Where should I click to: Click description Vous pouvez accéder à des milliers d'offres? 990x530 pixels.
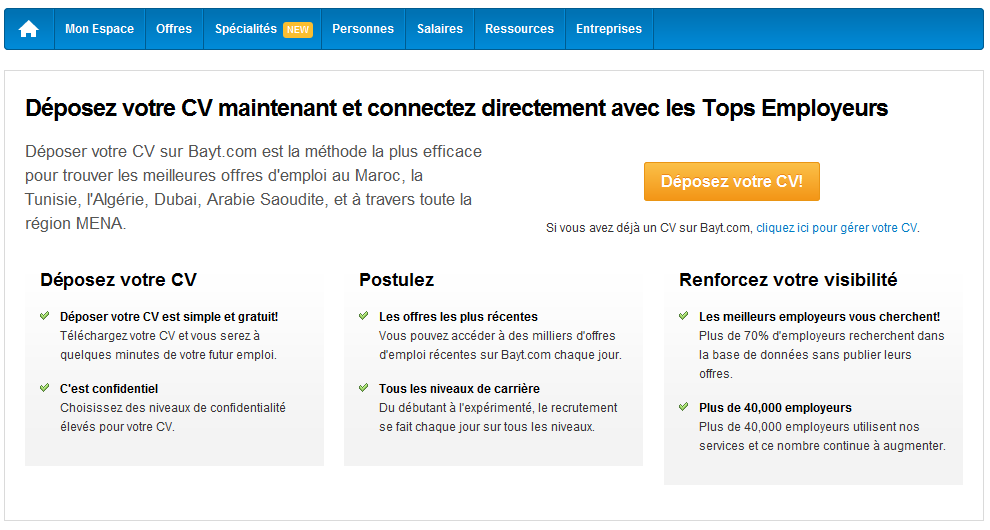(x=500, y=346)
